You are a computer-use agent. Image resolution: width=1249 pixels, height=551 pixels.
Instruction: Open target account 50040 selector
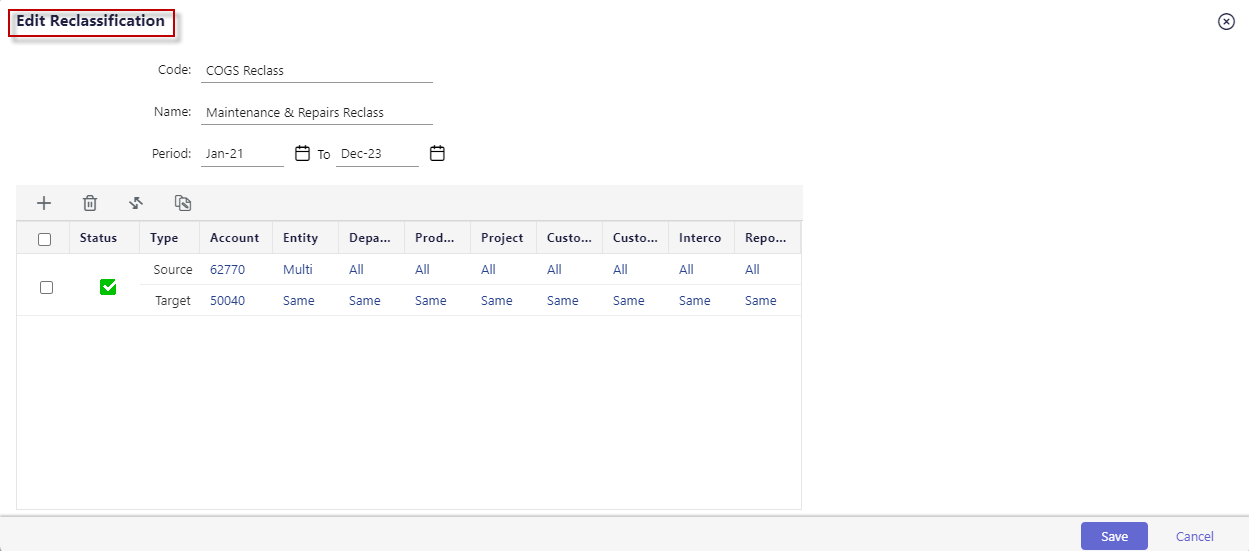227,301
